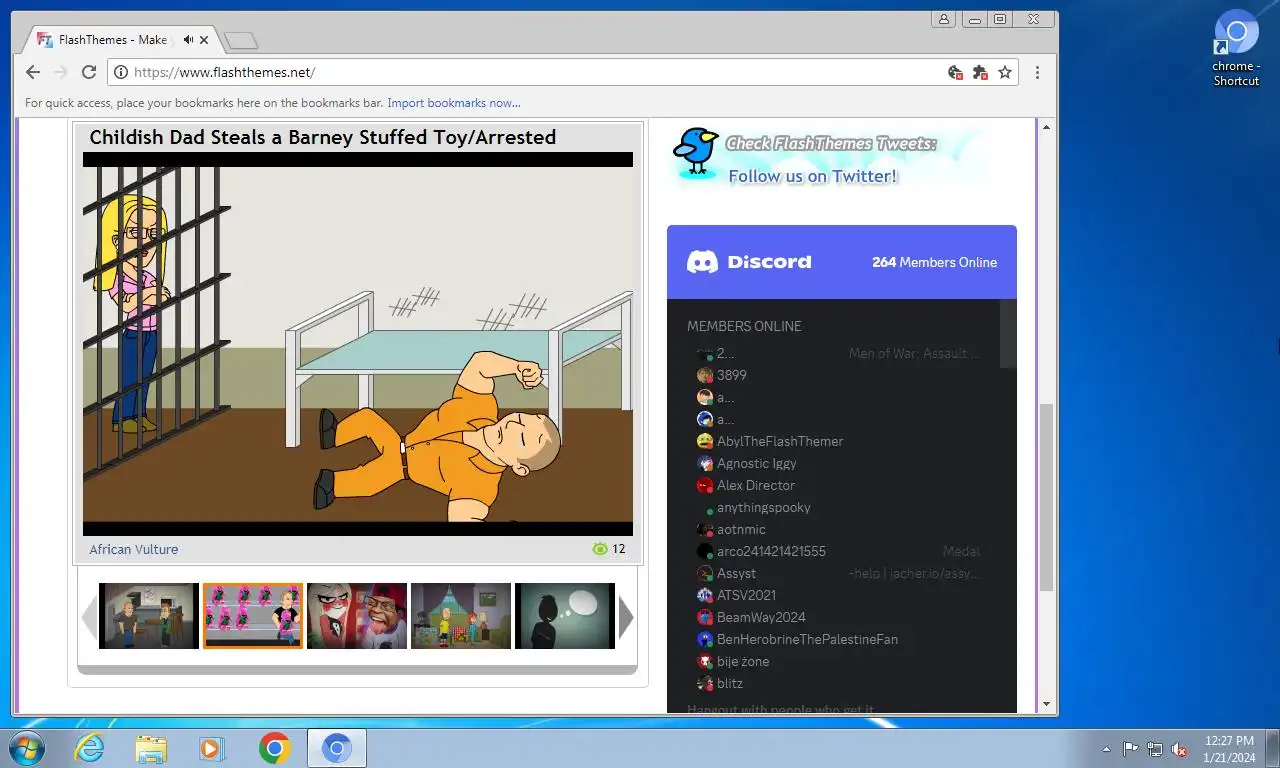Show previous carousel thumbnails with left arrow

89,617
